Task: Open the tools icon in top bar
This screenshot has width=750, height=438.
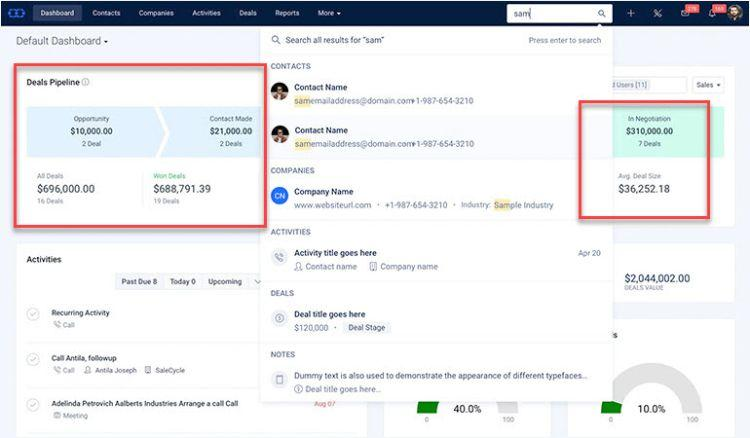Action: click(x=658, y=13)
